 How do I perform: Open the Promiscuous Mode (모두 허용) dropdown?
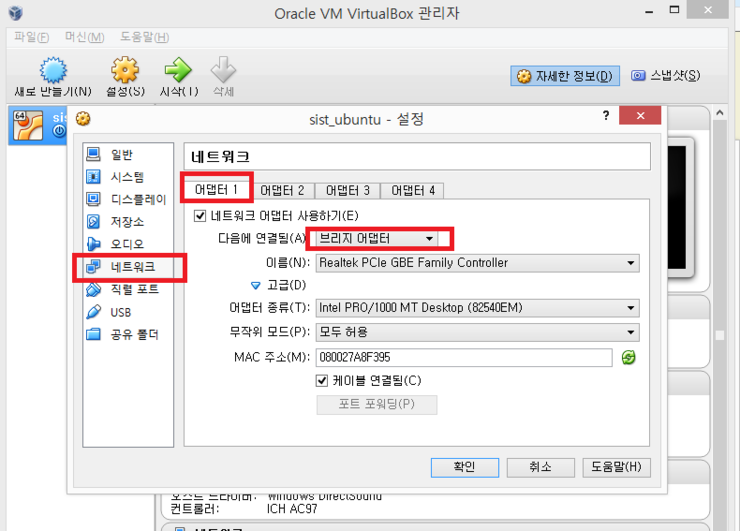click(x=477, y=332)
